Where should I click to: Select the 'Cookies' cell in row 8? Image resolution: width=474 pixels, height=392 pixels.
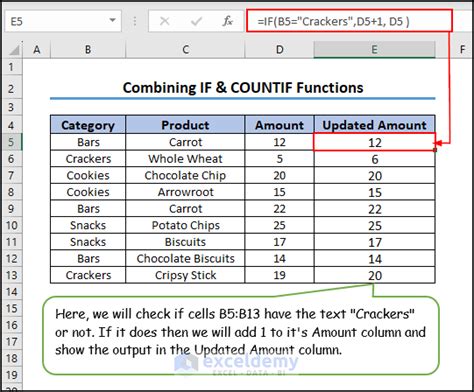[88, 192]
